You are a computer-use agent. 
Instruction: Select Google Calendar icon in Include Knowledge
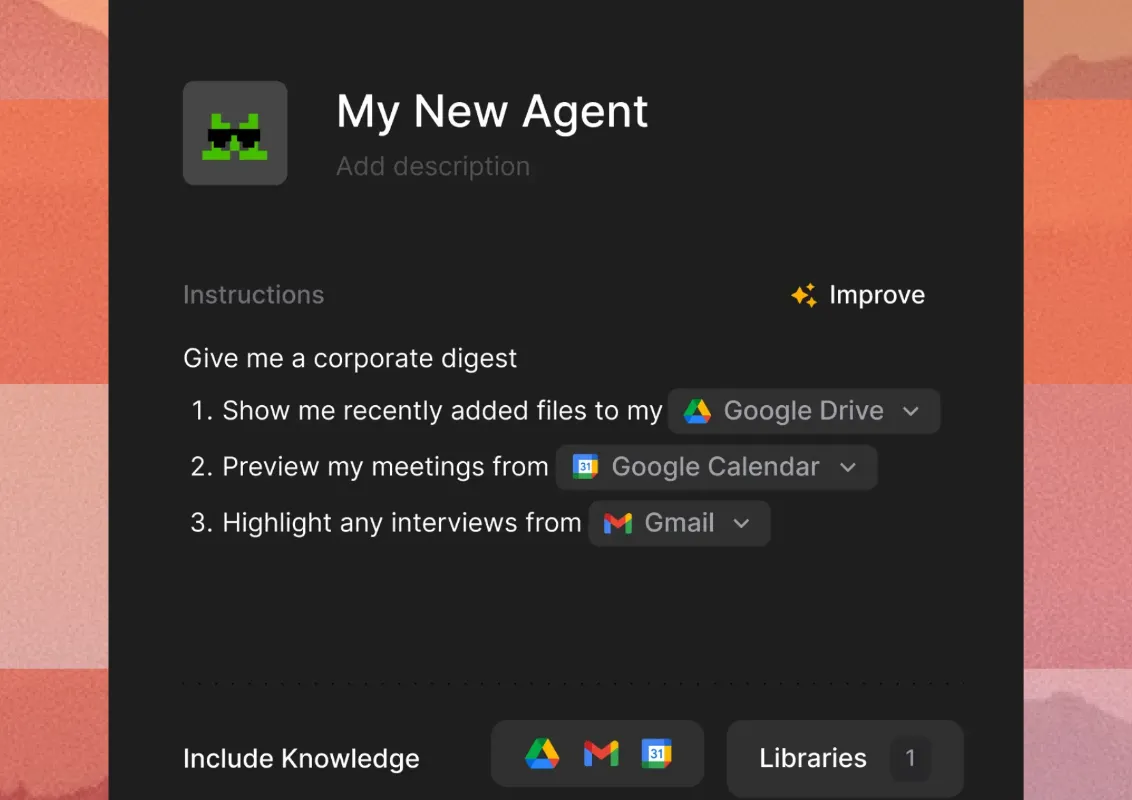point(656,754)
